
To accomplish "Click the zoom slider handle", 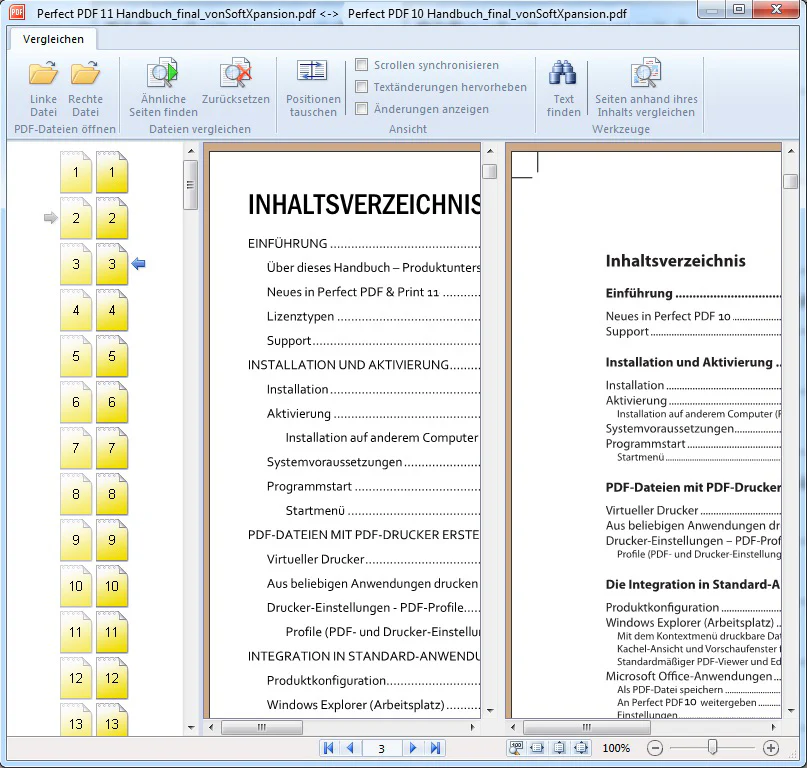I will pos(712,747).
